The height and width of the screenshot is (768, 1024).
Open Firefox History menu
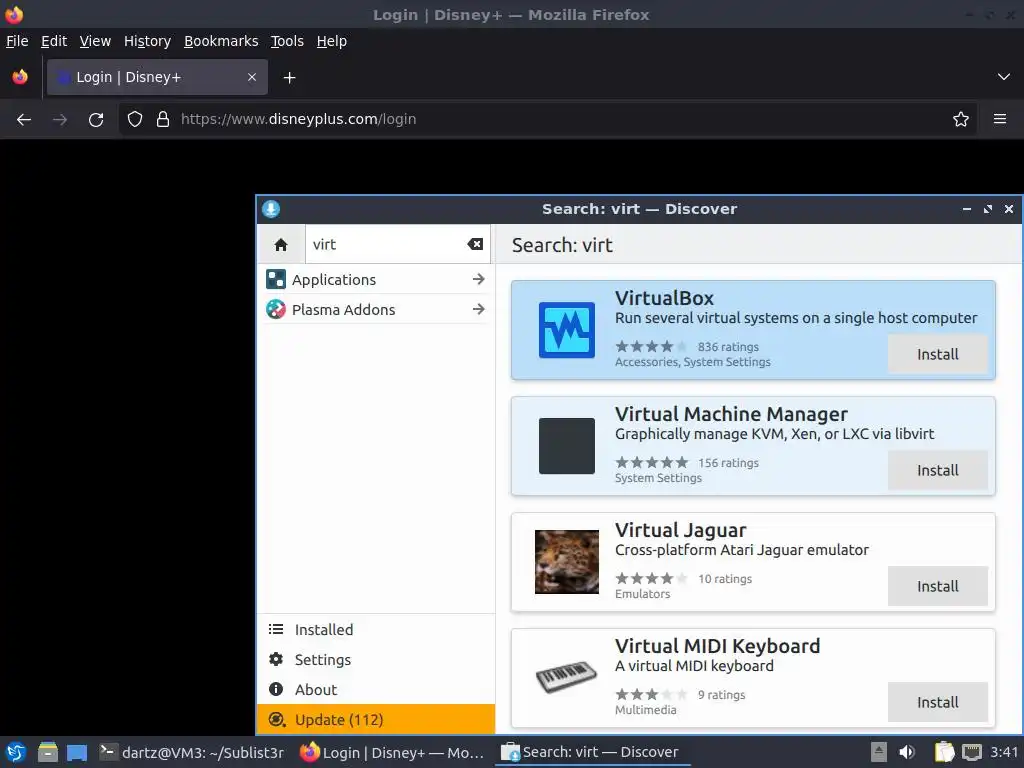pyautogui.click(x=147, y=41)
